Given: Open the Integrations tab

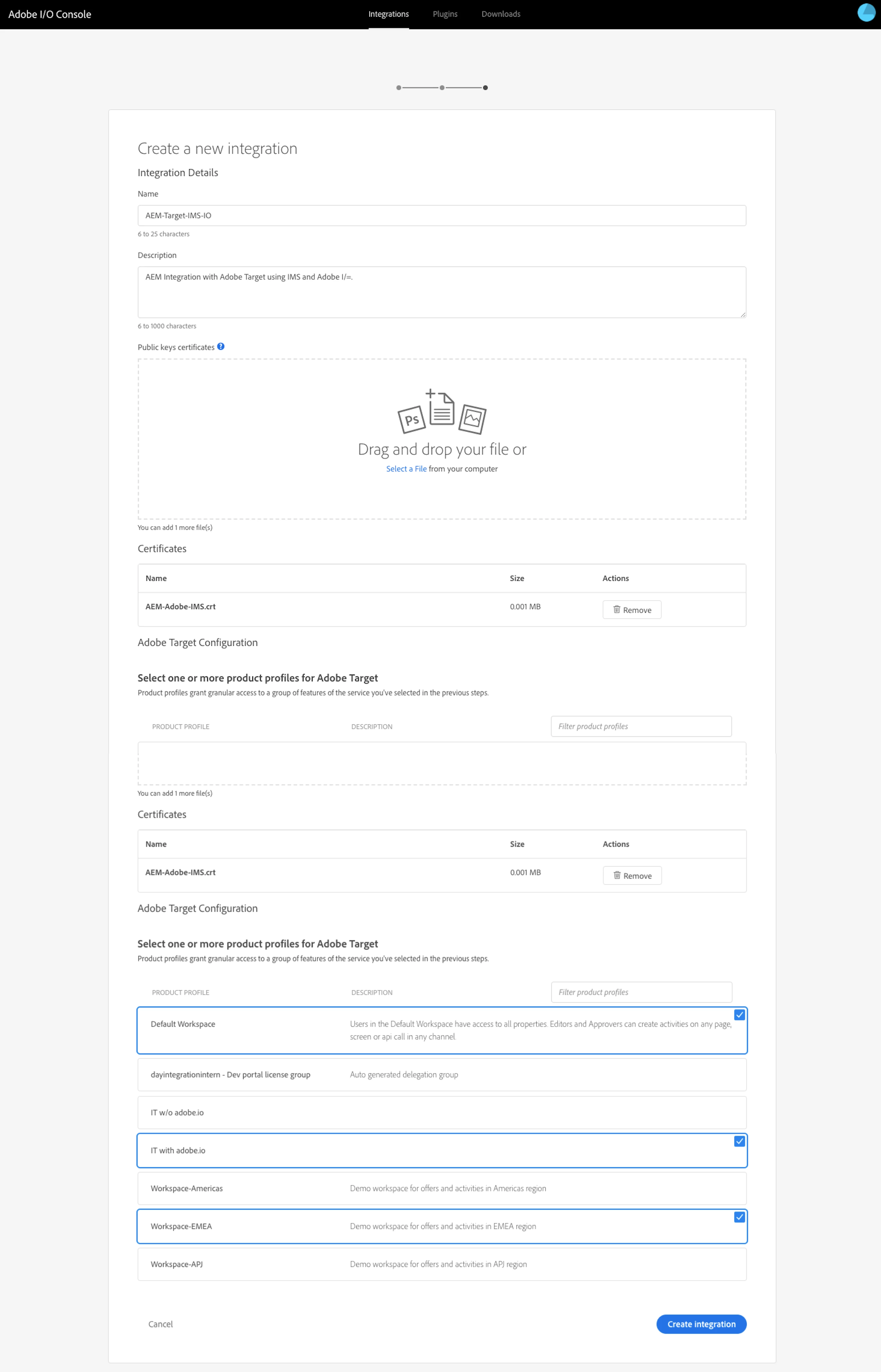Looking at the screenshot, I should coord(388,14).
